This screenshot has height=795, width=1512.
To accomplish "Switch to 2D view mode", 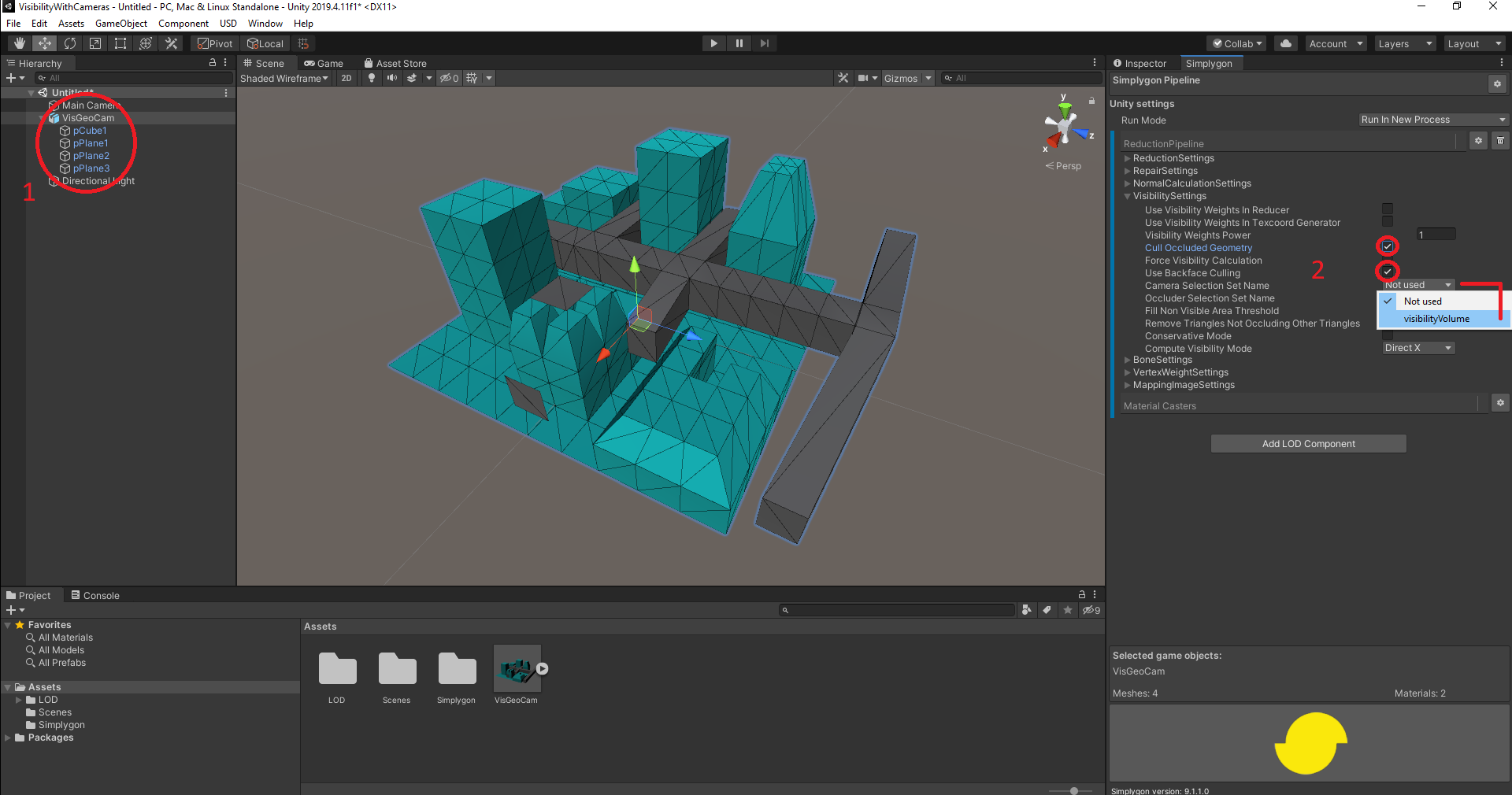I will 346,78.
